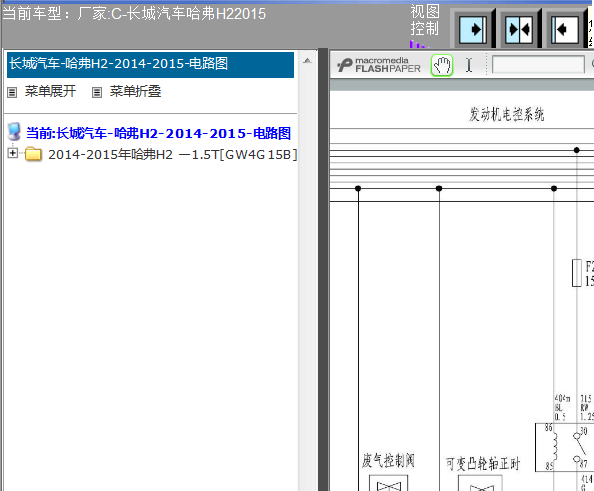The height and width of the screenshot is (491, 594).
Task: Click the yellow folder icon in tree
Action: [33, 154]
